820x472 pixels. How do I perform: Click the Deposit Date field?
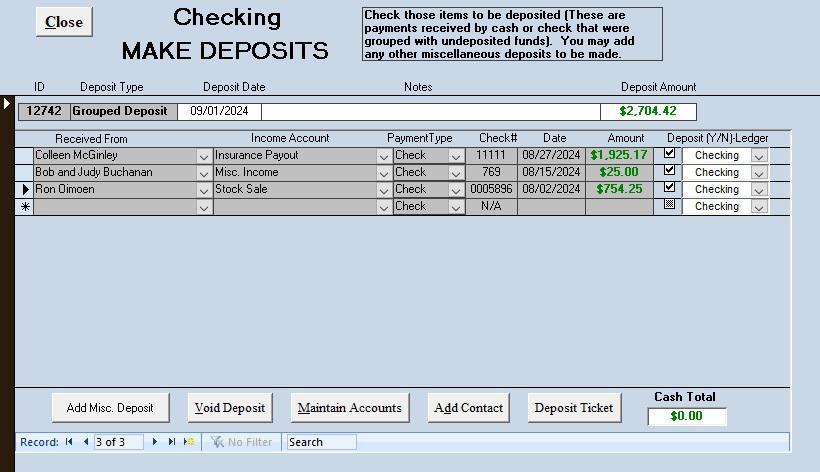[x=220, y=112]
